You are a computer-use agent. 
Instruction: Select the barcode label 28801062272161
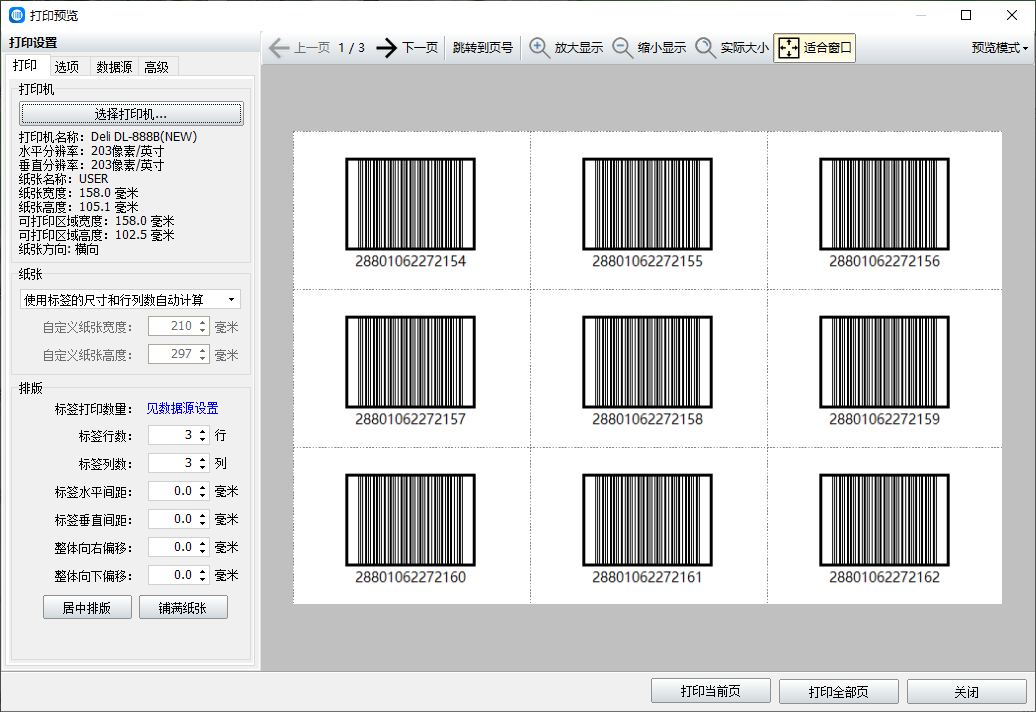[648, 526]
